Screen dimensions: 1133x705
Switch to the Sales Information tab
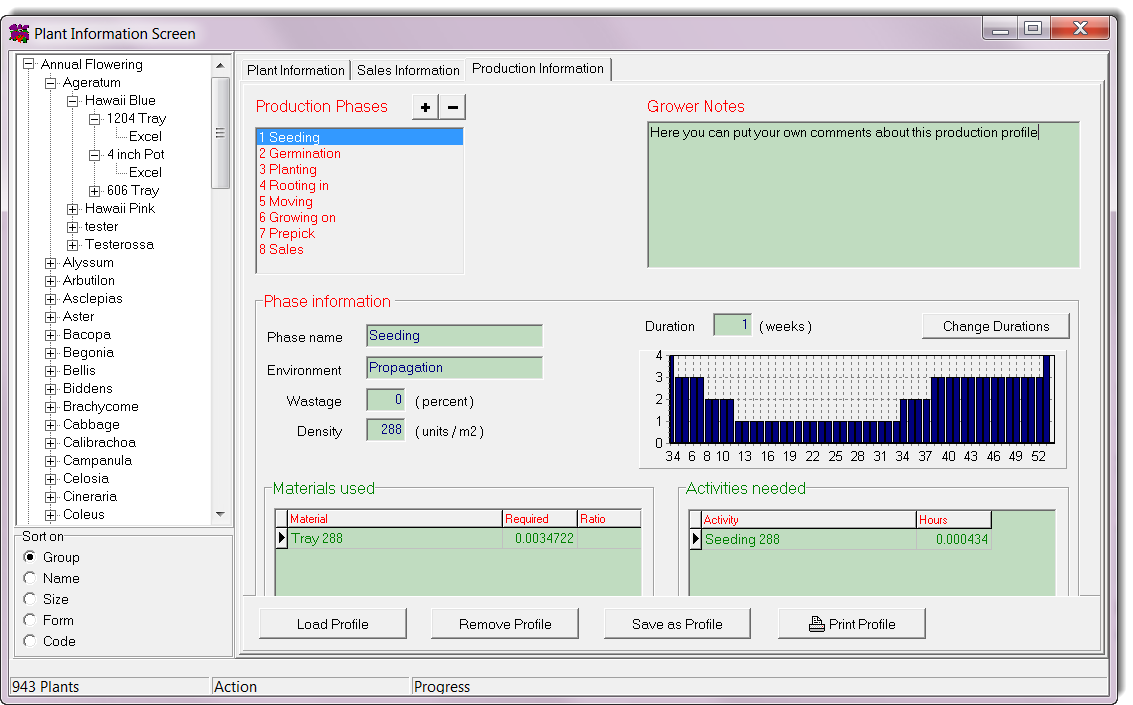point(408,70)
